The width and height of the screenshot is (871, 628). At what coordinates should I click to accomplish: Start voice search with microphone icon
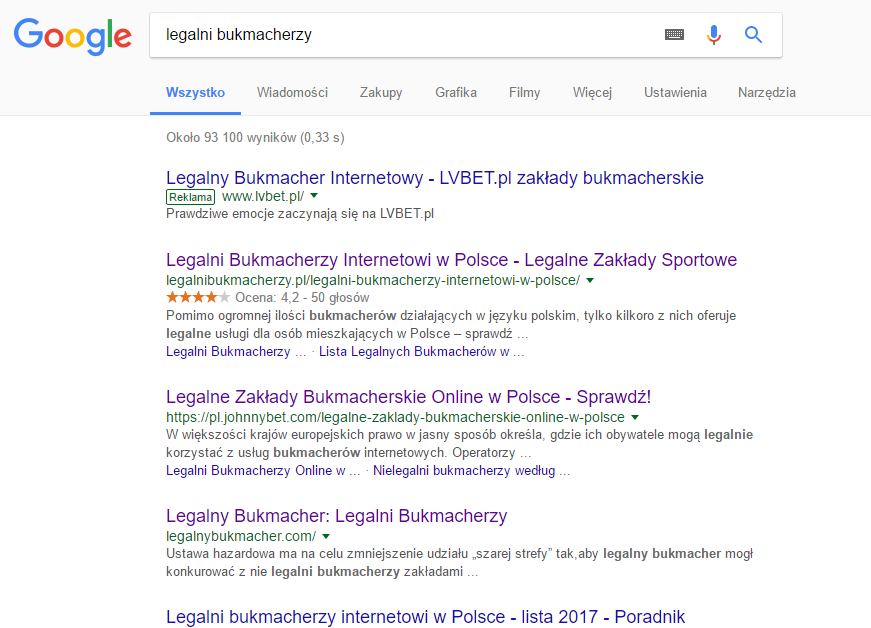(x=714, y=35)
